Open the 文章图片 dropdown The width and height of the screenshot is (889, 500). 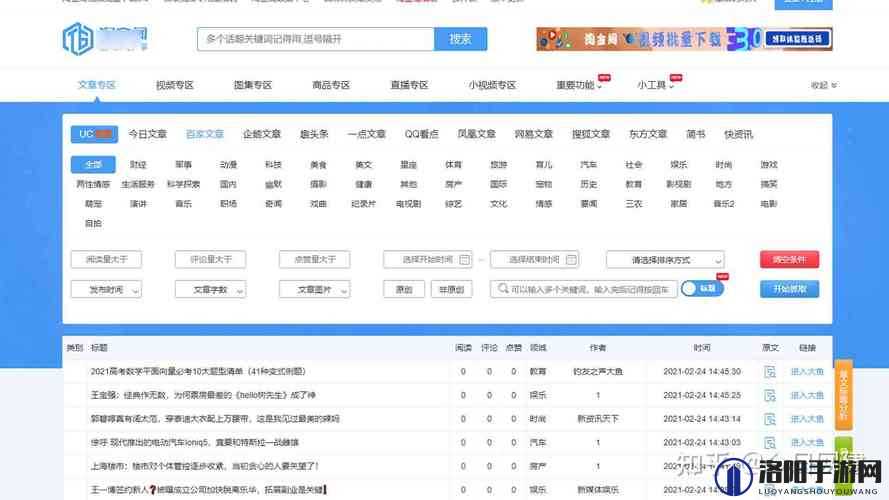pos(315,289)
